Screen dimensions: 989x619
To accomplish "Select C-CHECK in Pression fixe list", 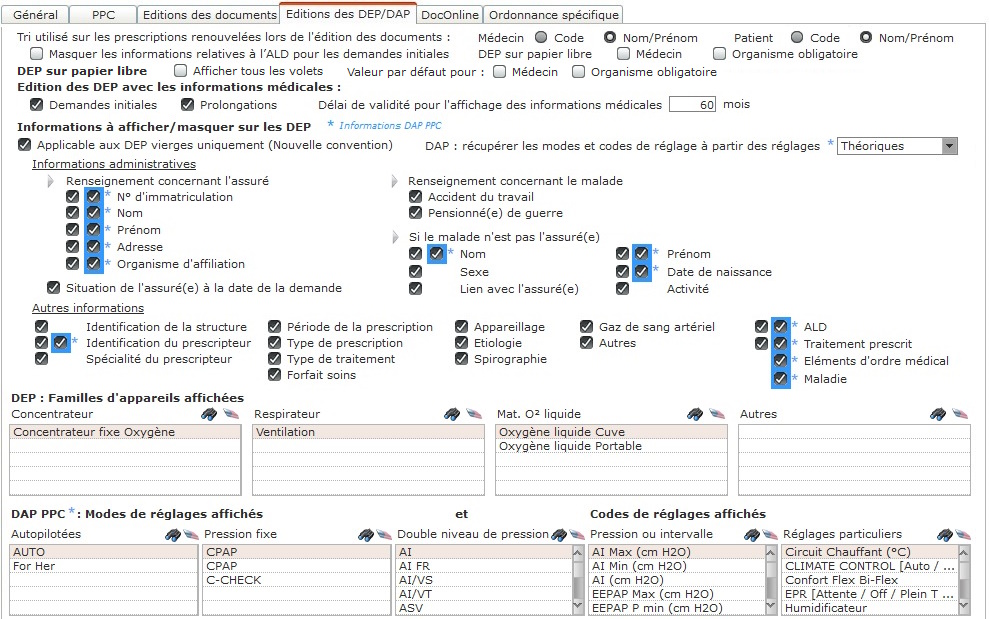I will pos(297,580).
